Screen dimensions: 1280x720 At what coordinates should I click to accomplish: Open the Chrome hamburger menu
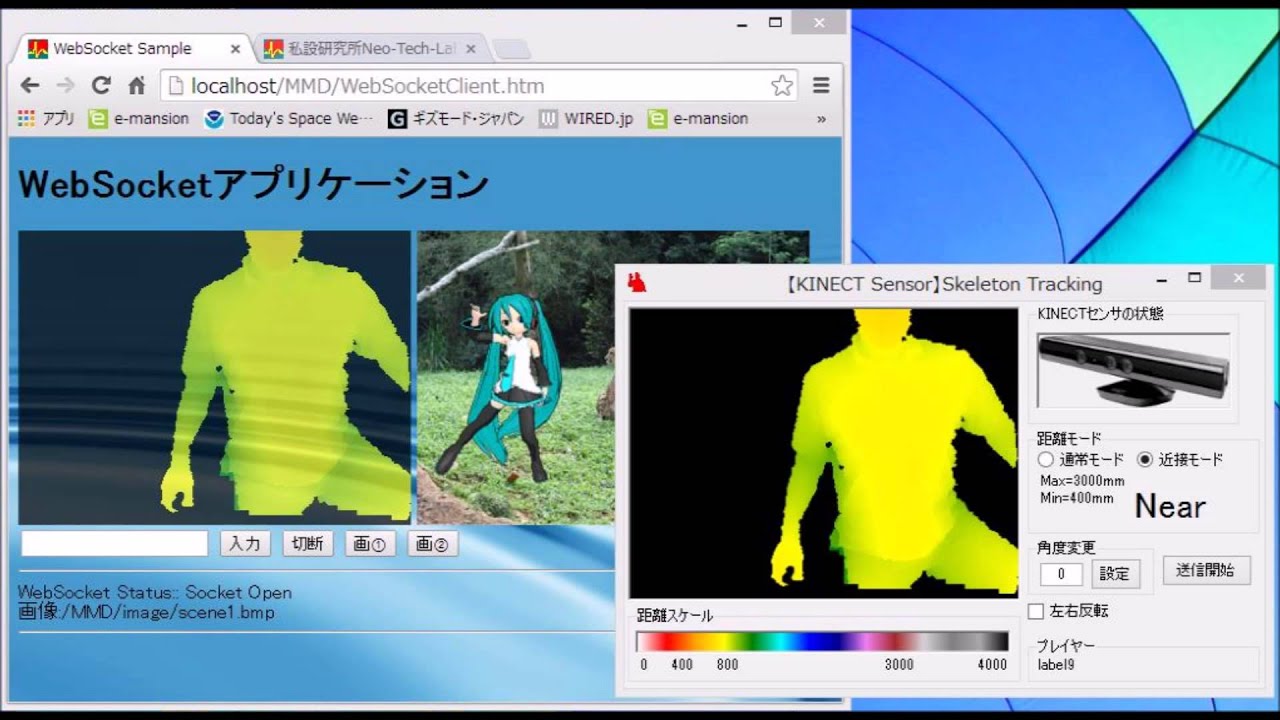821,86
